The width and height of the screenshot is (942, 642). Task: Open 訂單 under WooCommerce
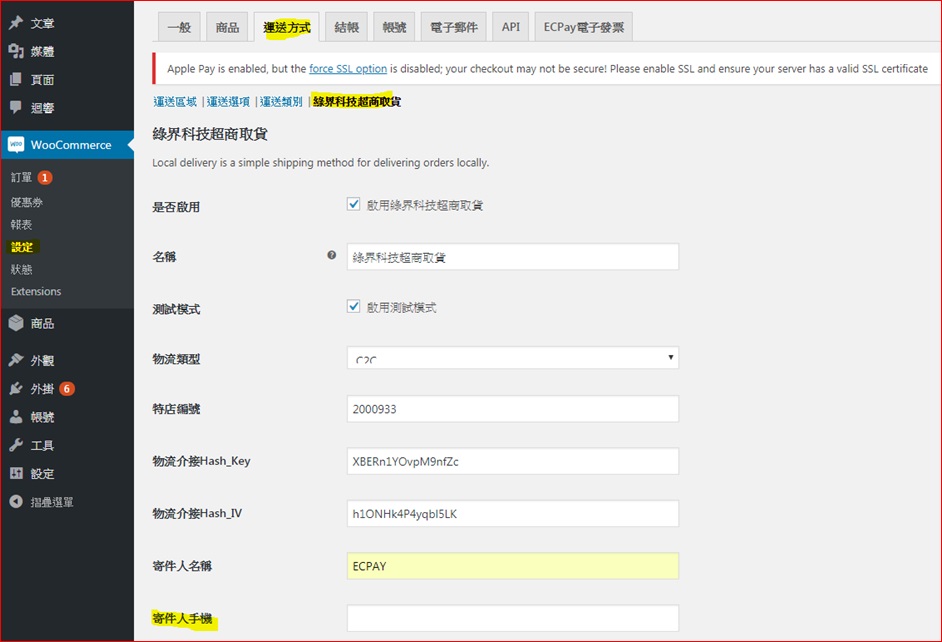[x=21, y=178]
